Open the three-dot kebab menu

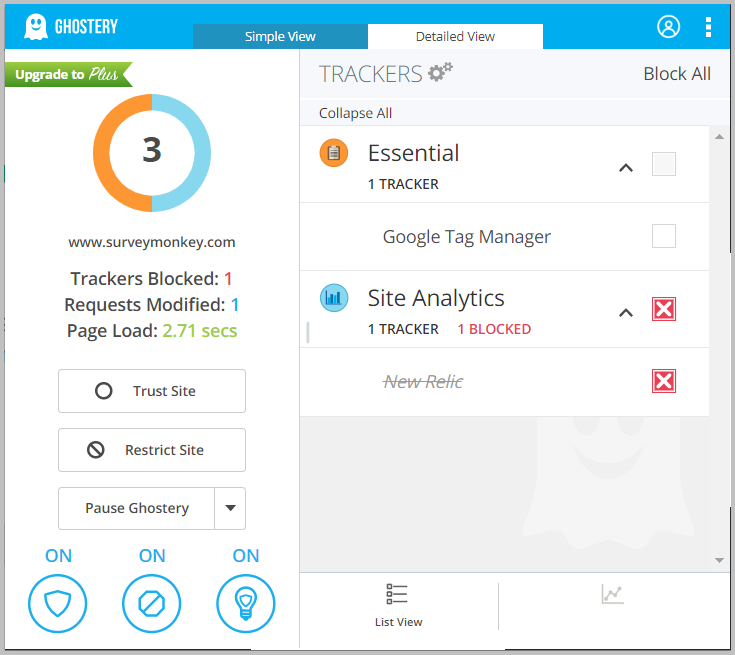coord(708,27)
